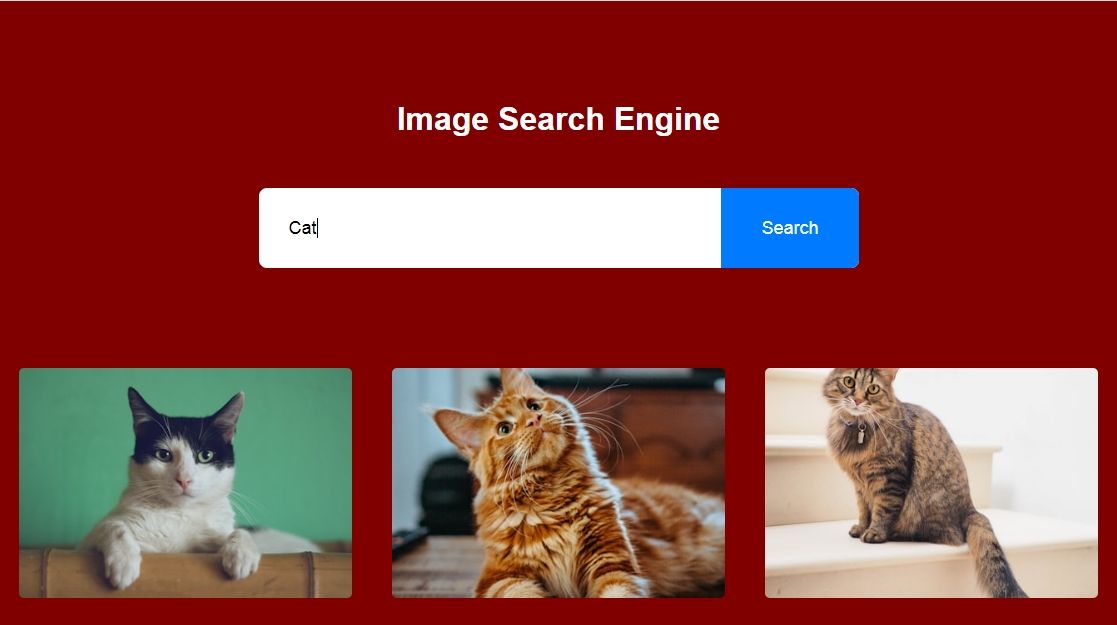Click the tabby cat's metal collar tag
This screenshot has height=625, width=1117.
tap(861, 434)
